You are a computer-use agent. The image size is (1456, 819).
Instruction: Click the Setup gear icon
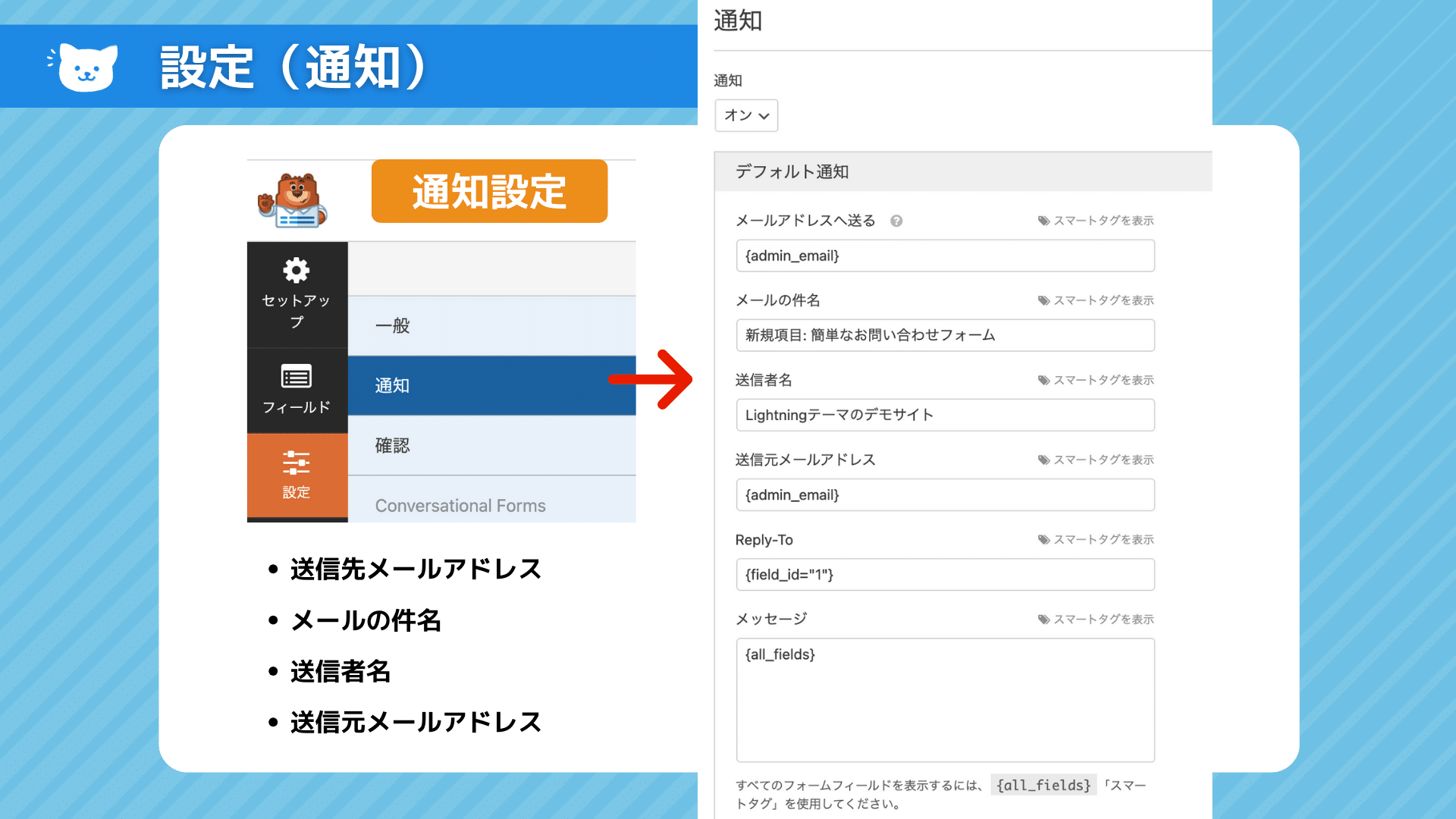click(296, 271)
